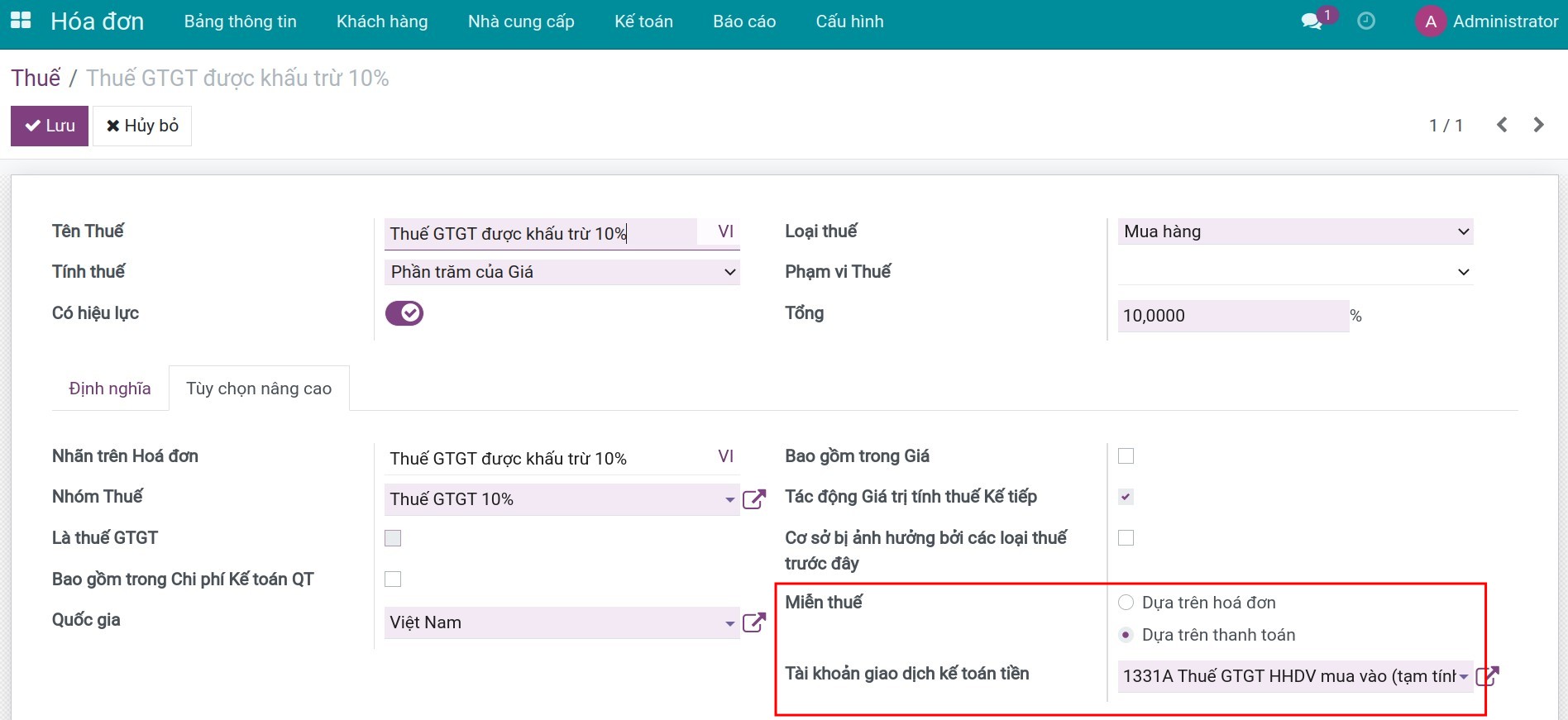This screenshot has height=720, width=1568.
Task: Go to next record arrow
Action: (1538, 125)
